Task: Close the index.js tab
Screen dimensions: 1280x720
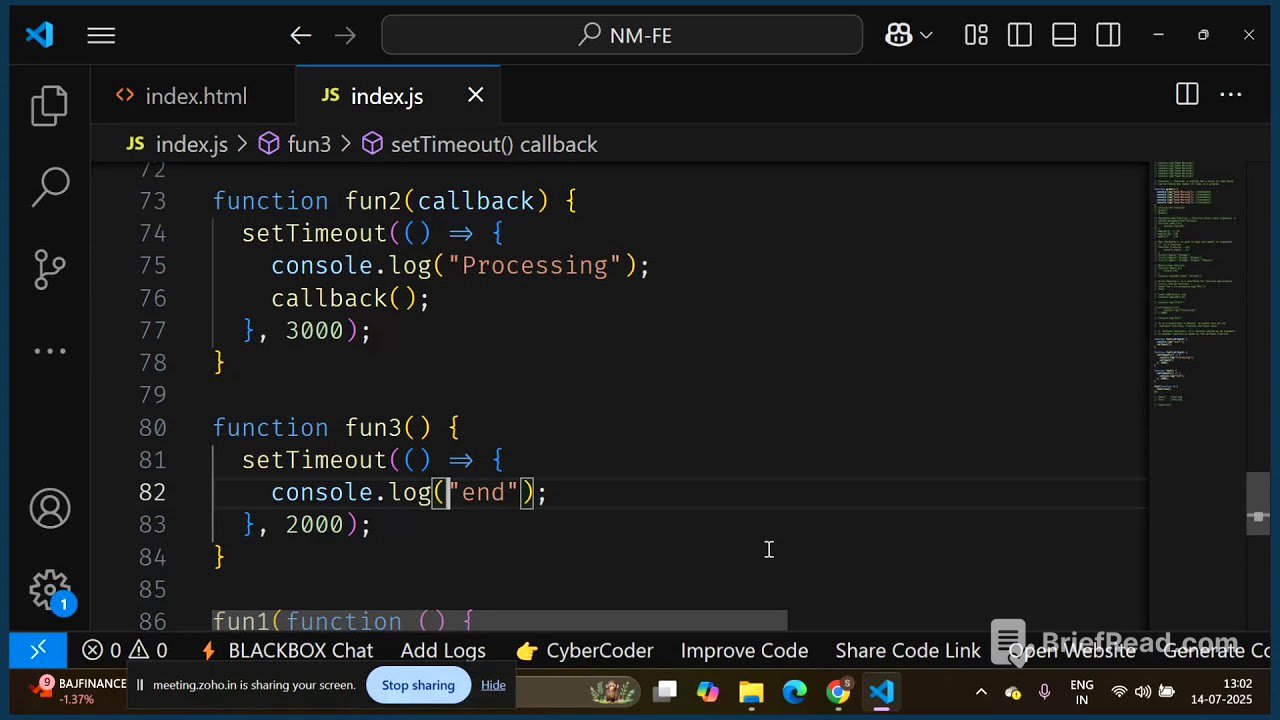Action: point(476,95)
